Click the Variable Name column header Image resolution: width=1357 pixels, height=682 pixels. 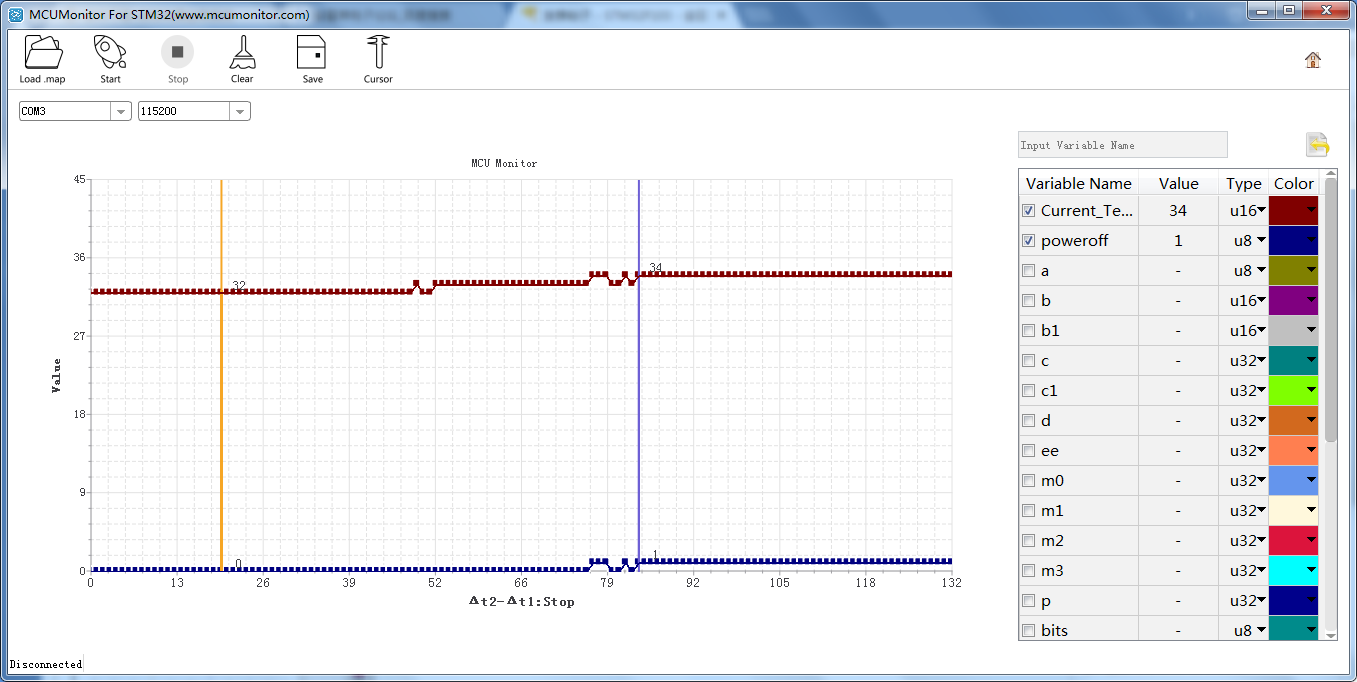(1078, 183)
